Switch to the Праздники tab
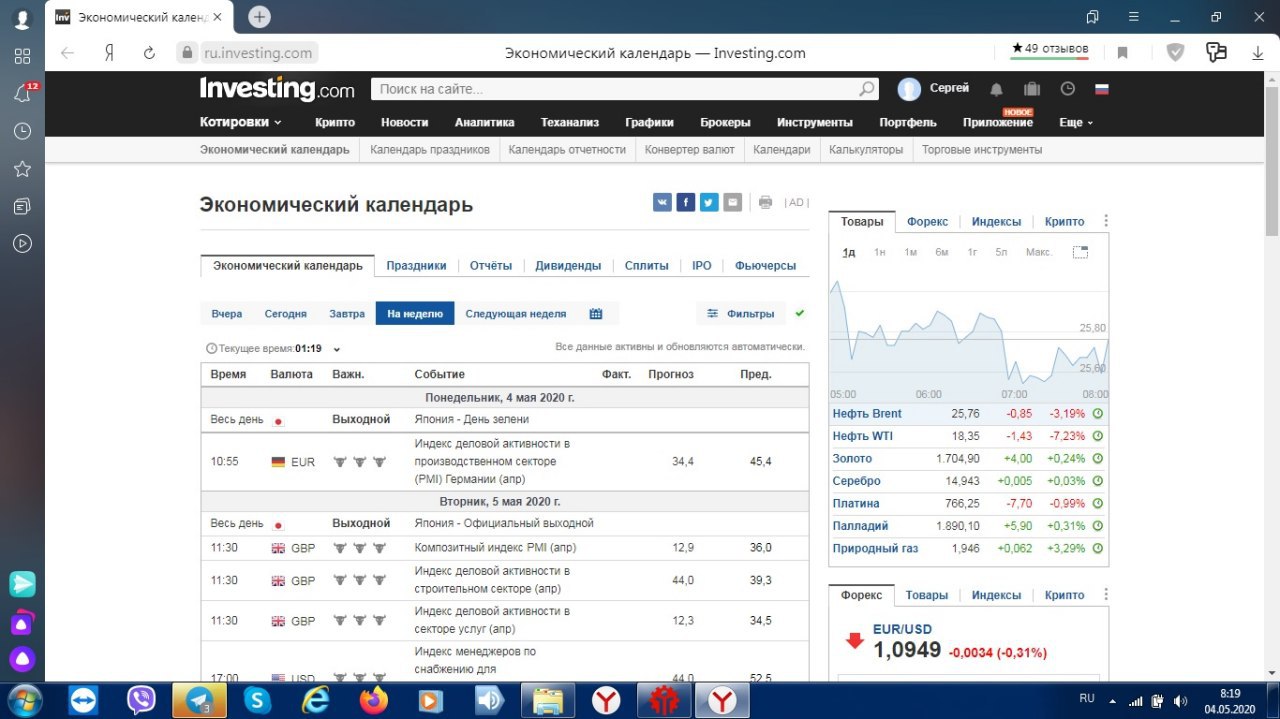This screenshot has height=719, width=1280. click(x=416, y=266)
